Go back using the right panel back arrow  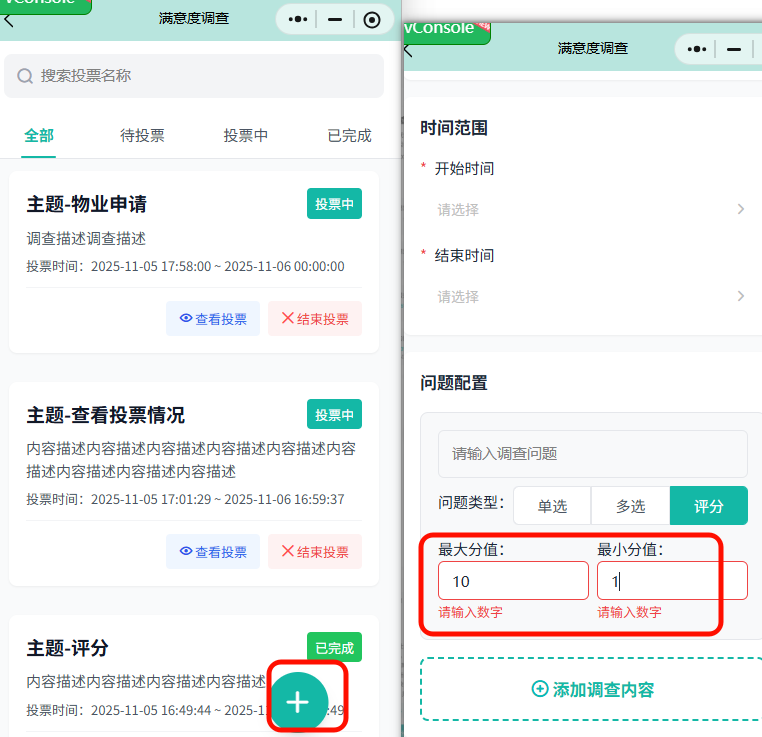(x=409, y=51)
